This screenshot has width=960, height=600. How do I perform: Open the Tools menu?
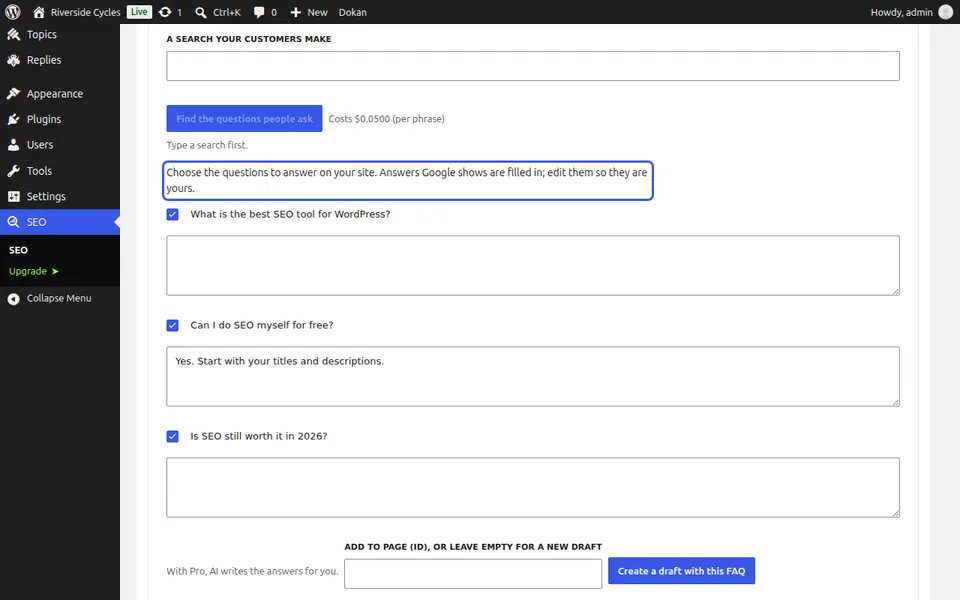60,171
